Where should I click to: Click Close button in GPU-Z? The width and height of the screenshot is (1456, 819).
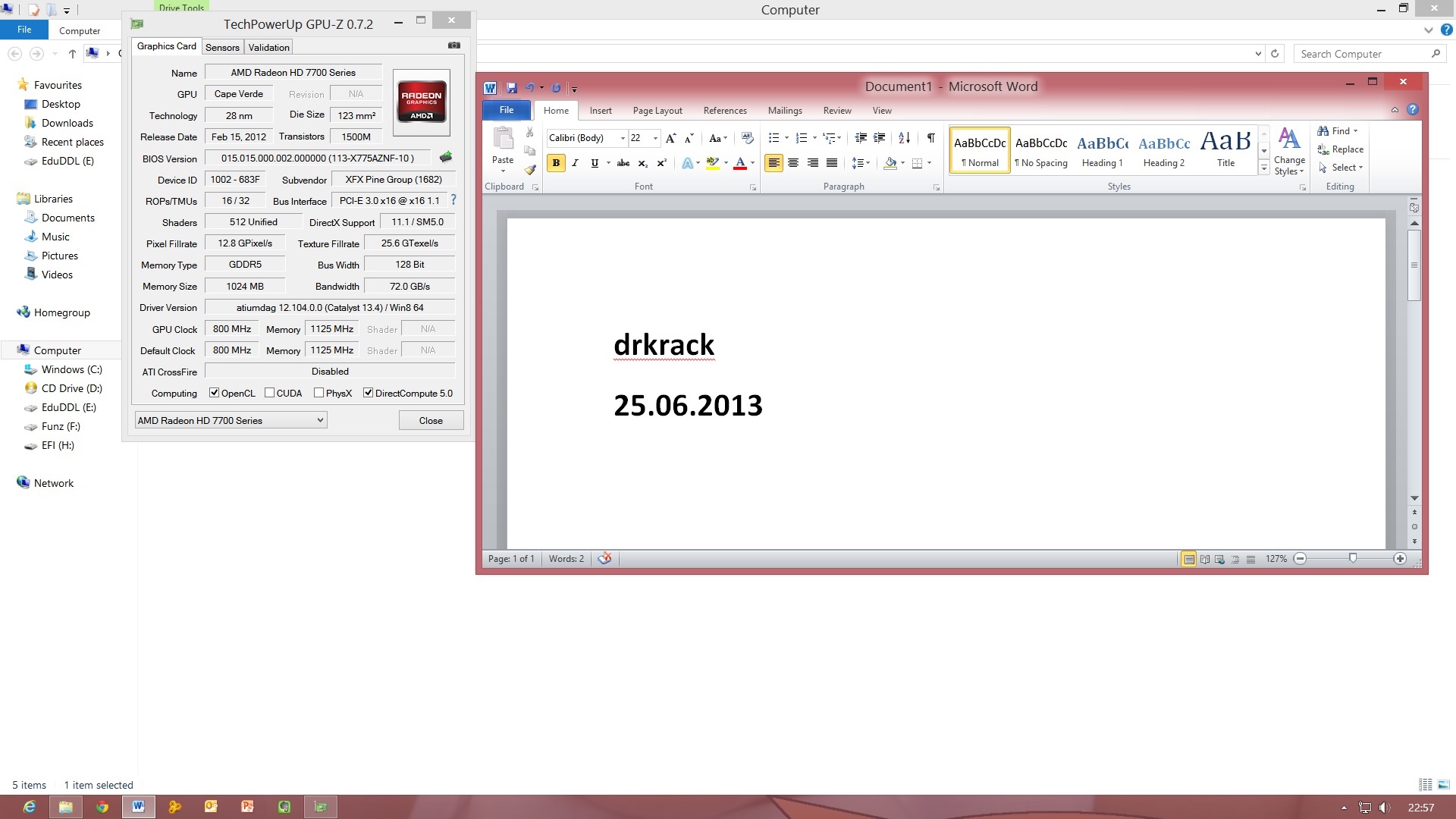click(x=431, y=420)
